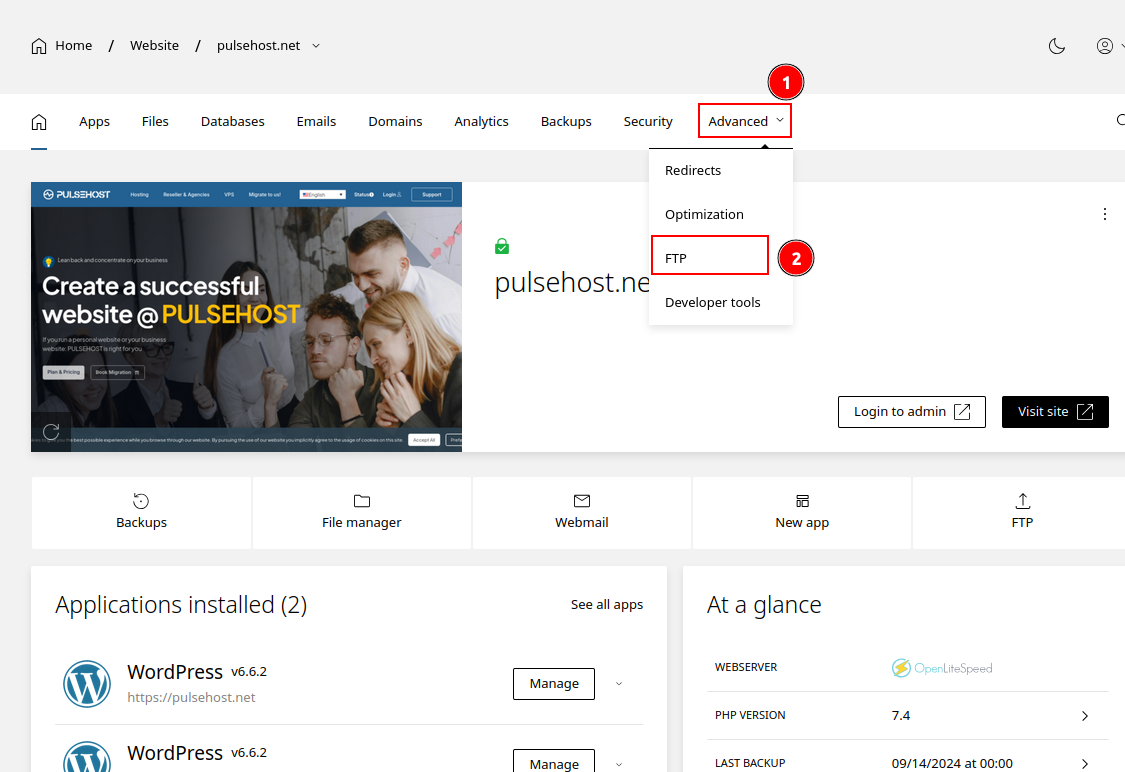Click the Visit site button
The width and height of the screenshot is (1125, 772).
[x=1055, y=412]
